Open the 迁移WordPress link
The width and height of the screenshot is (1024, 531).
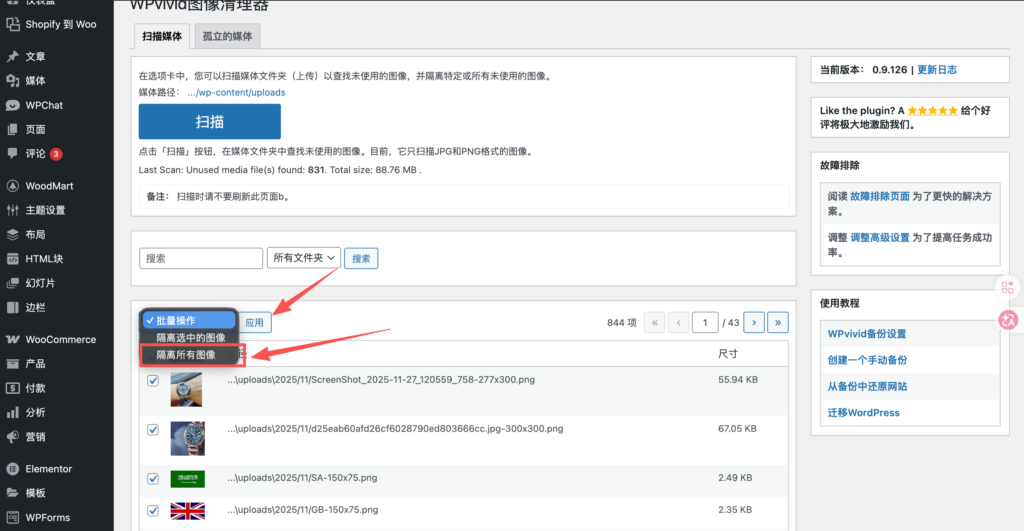(x=863, y=412)
